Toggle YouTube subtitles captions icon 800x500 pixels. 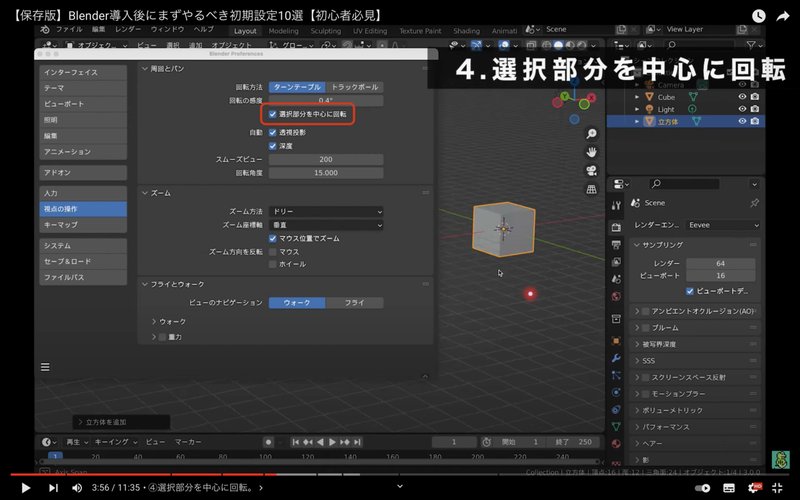(x=730, y=488)
